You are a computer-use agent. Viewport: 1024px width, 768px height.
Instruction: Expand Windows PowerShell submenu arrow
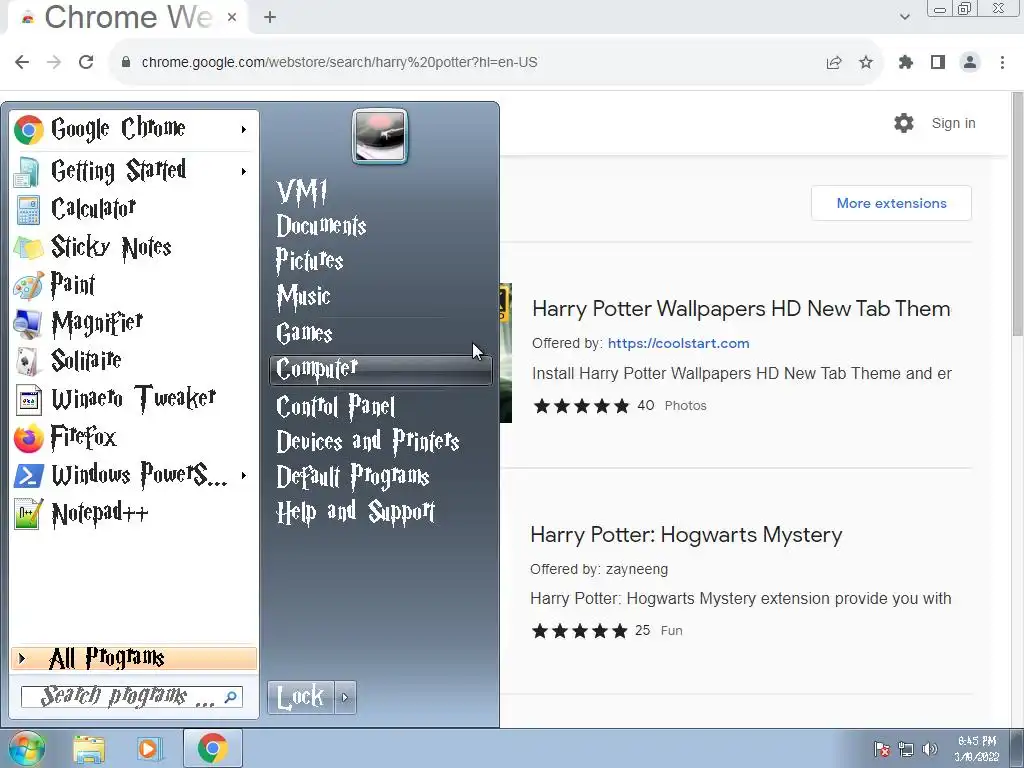pyautogui.click(x=244, y=475)
